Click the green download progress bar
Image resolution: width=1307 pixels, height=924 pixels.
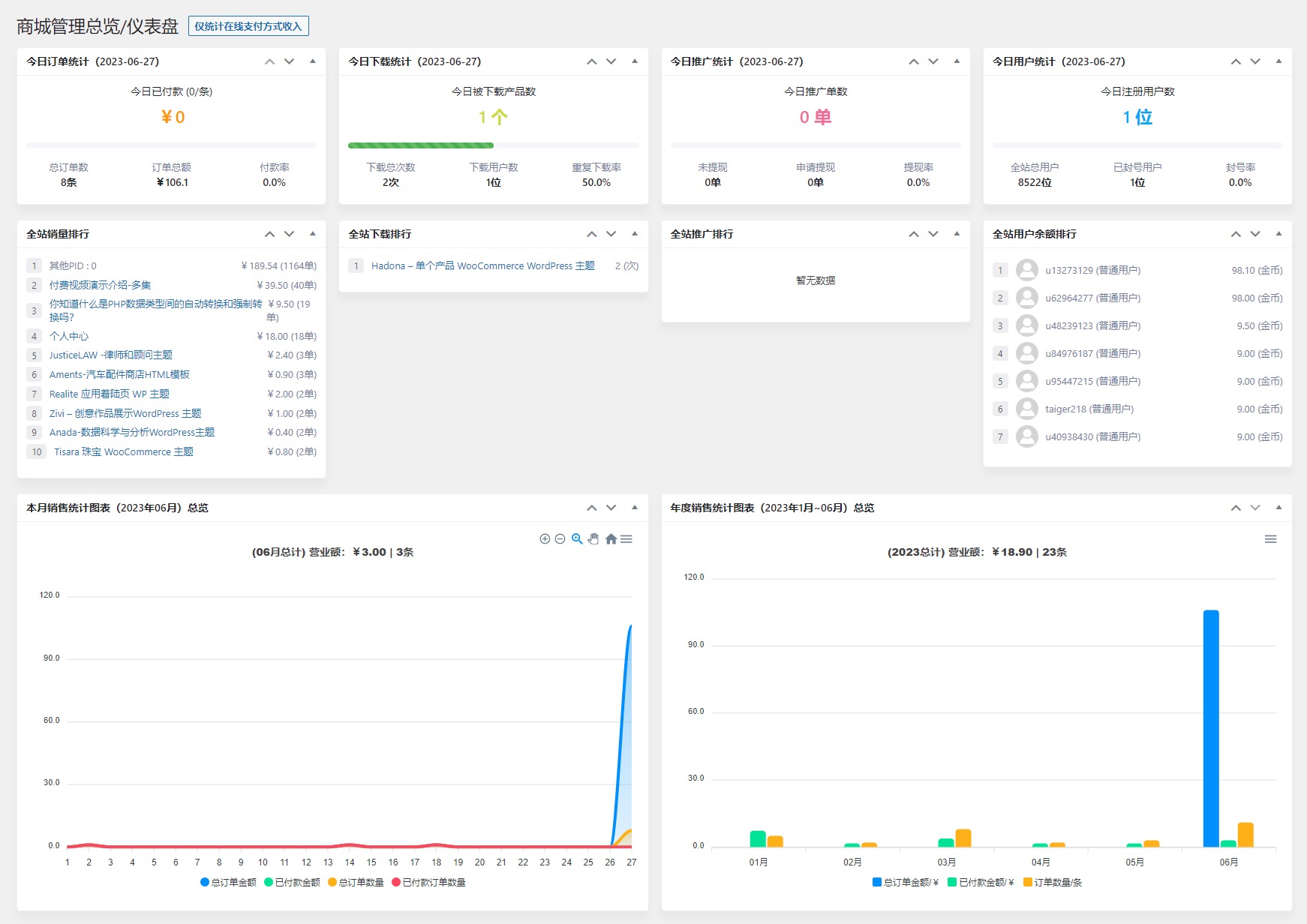click(420, 145)
